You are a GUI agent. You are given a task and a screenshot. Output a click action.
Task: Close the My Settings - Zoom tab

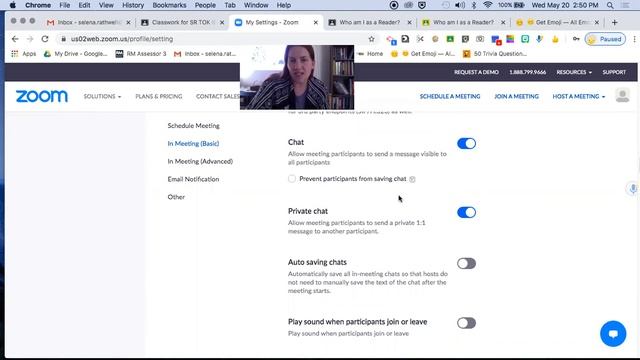click(x=316, y=22)
